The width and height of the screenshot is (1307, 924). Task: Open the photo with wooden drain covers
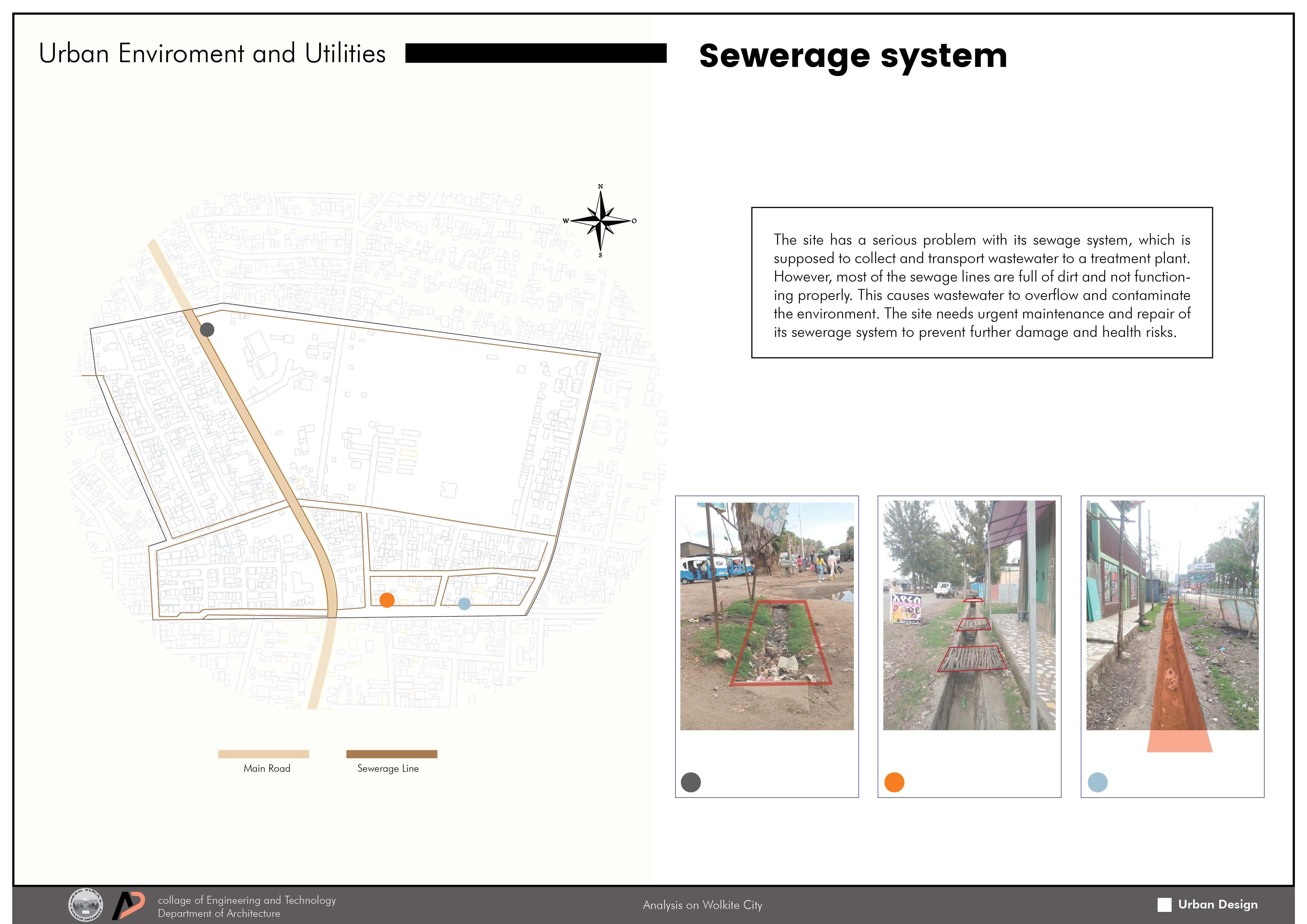tap(969, 616)
